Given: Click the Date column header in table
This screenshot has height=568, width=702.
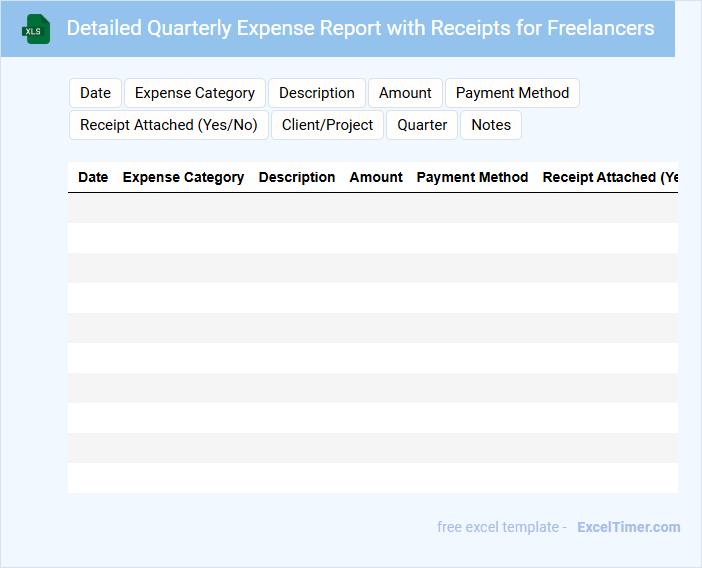Looking at the screenshot, I should (x=93, y=177).
